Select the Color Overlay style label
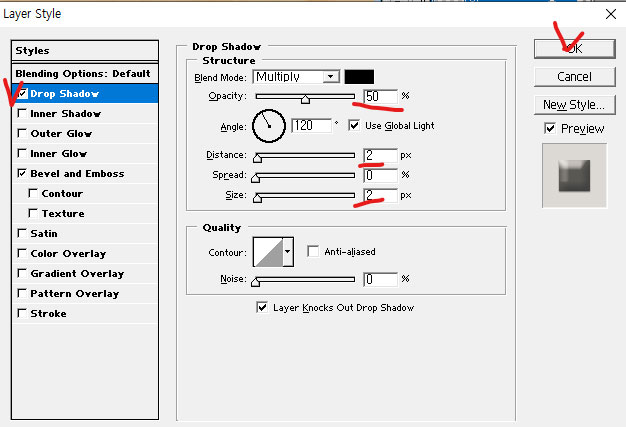626x427 pixels. coord(68,253)
